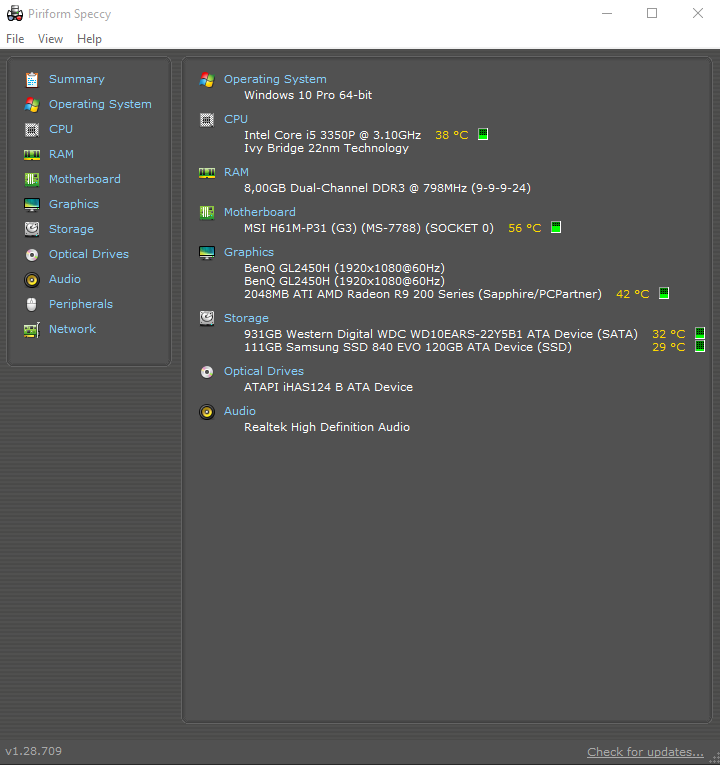This screenshot has height=765, width=720.
Task: Click the Storage drive icon in summary panel
Action: click(207, 319)
